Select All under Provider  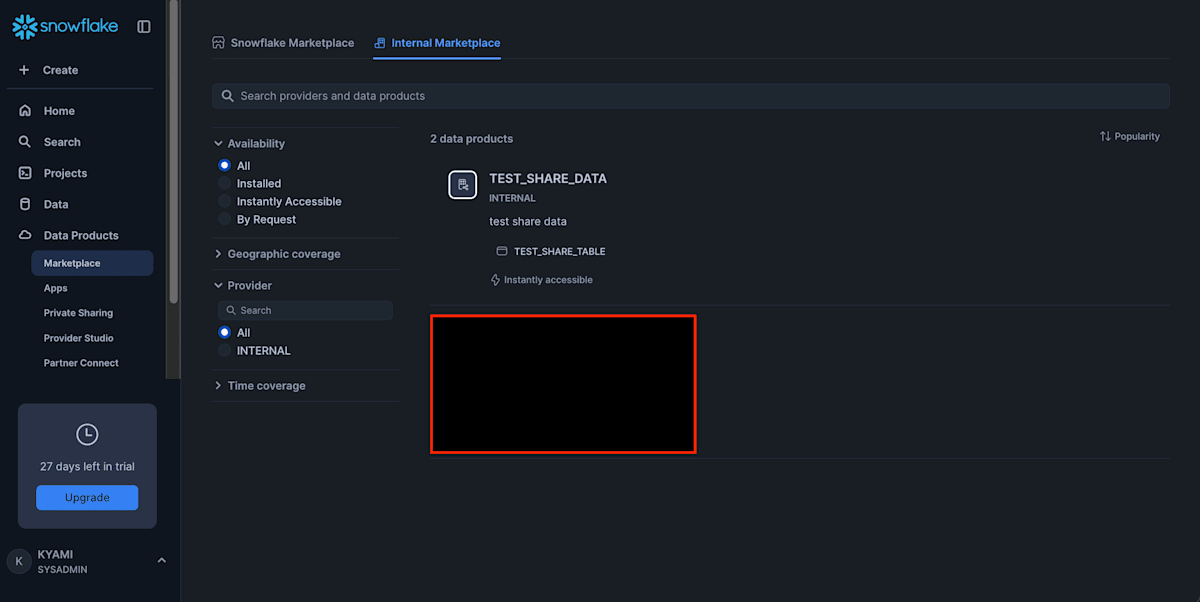coord(225,333)
